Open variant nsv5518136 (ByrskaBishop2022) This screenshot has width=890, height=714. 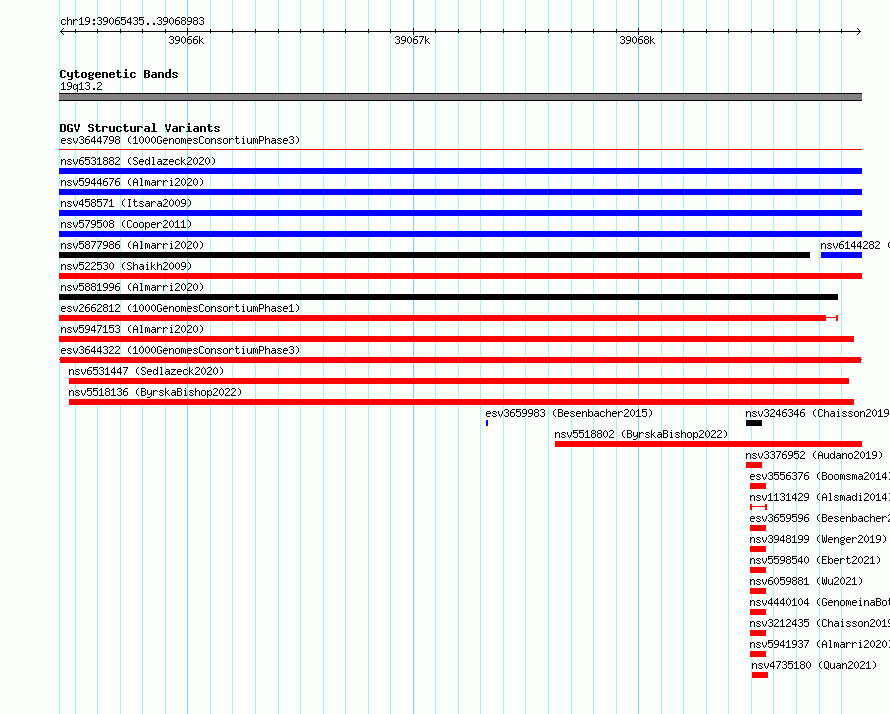click(x=155, y=392)
